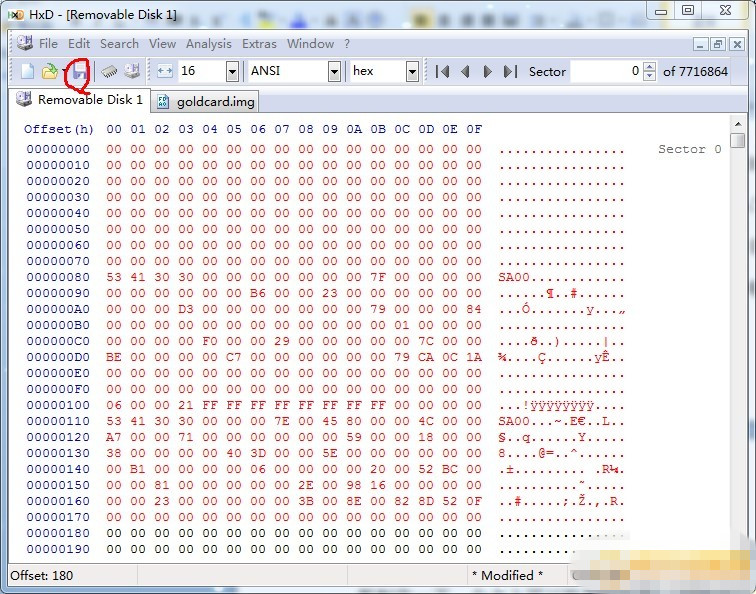Screen dimensions: 756x594
Task: Open the dropdown arrow next to Open icon
Action: tap(64, 72)
